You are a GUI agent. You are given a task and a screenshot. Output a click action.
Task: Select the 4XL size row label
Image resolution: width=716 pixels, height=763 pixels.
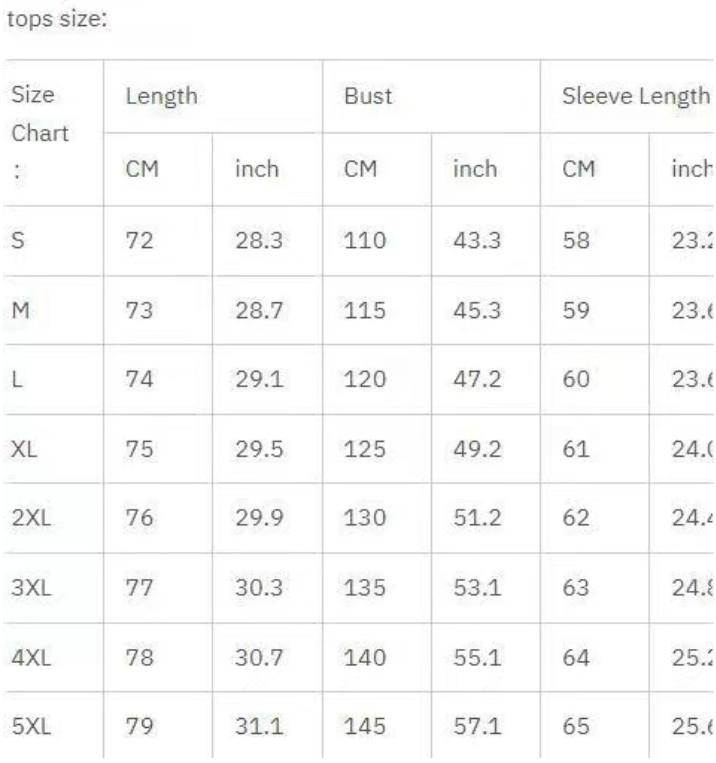[x=30, y=658]
